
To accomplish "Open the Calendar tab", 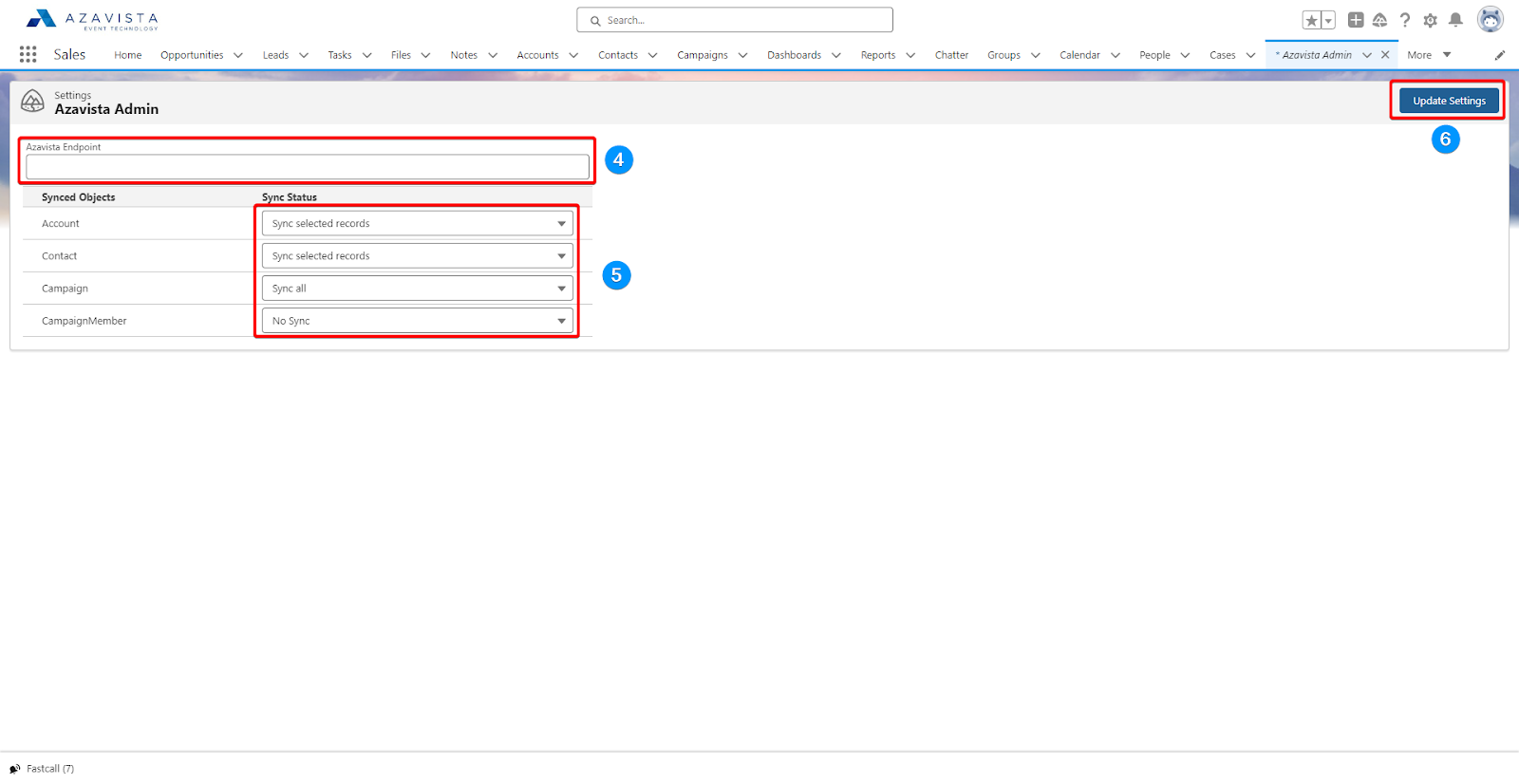I will pyautogui.click(x=1080, y=55).
